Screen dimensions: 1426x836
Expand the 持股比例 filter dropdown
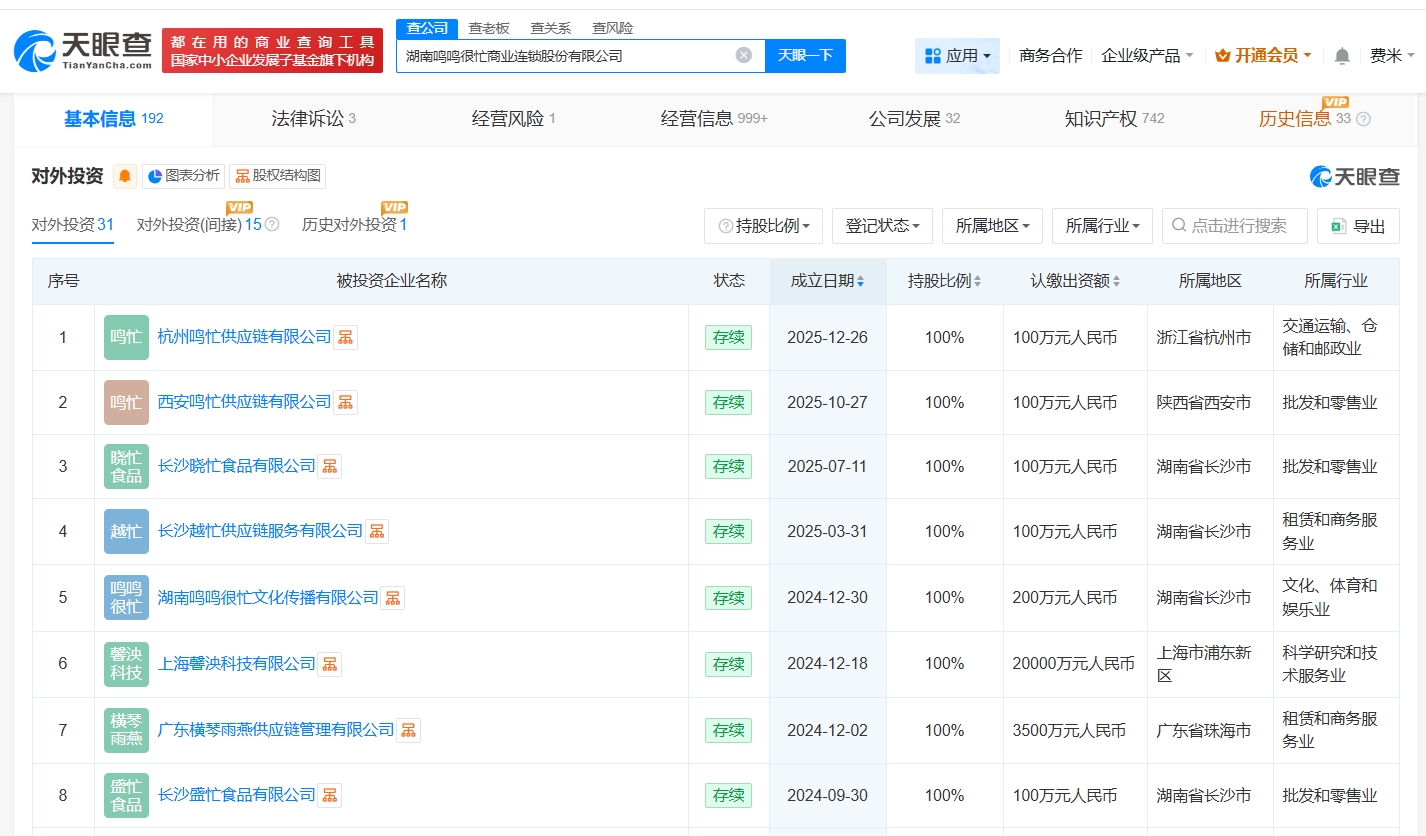click(764, 226)
